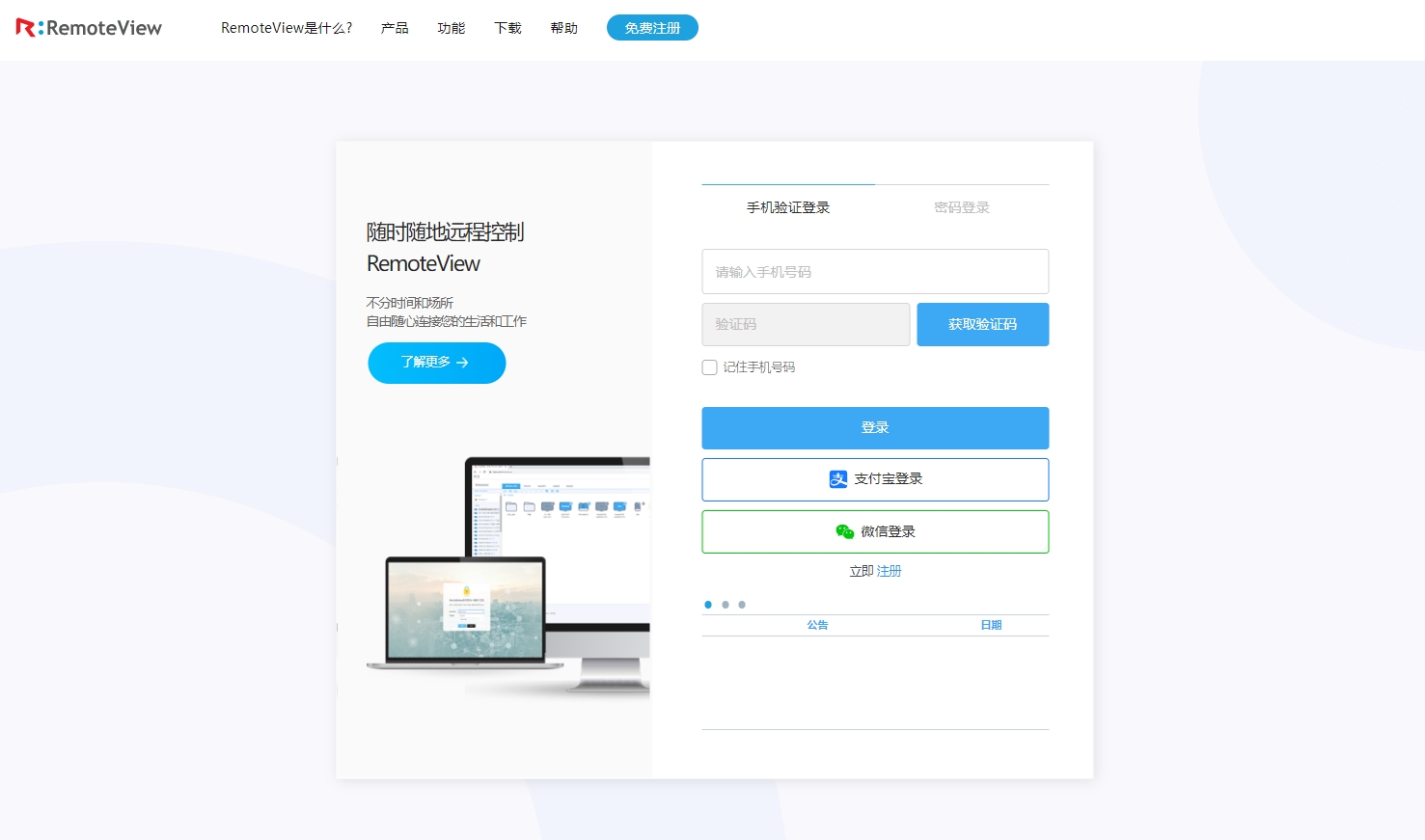Image resolution: width=1425 pixels, height=840 pixels.
Task: Enable 记住手机号码 checkbox
Action: point(710,367)
